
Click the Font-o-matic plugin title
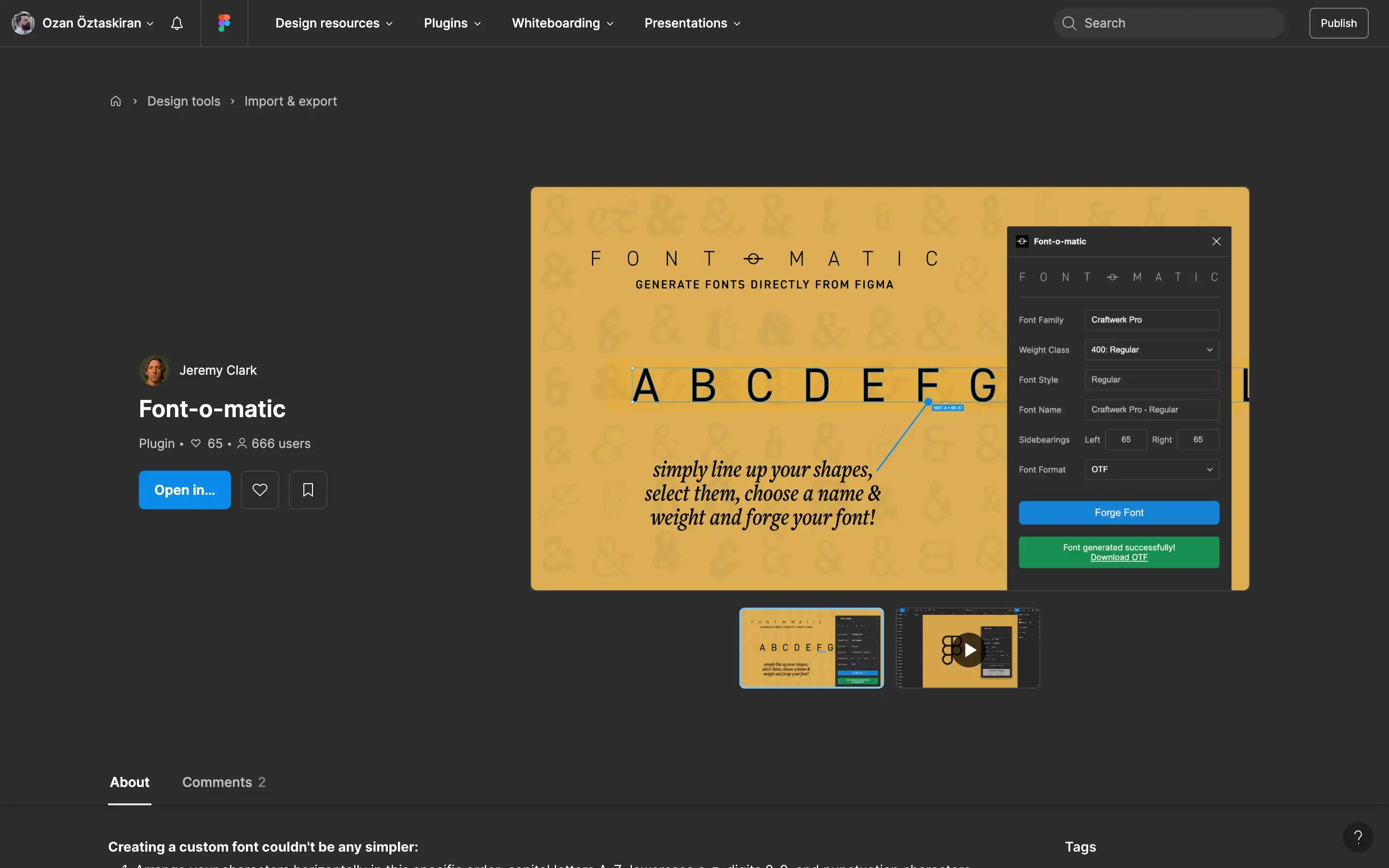tap(212, 409)
